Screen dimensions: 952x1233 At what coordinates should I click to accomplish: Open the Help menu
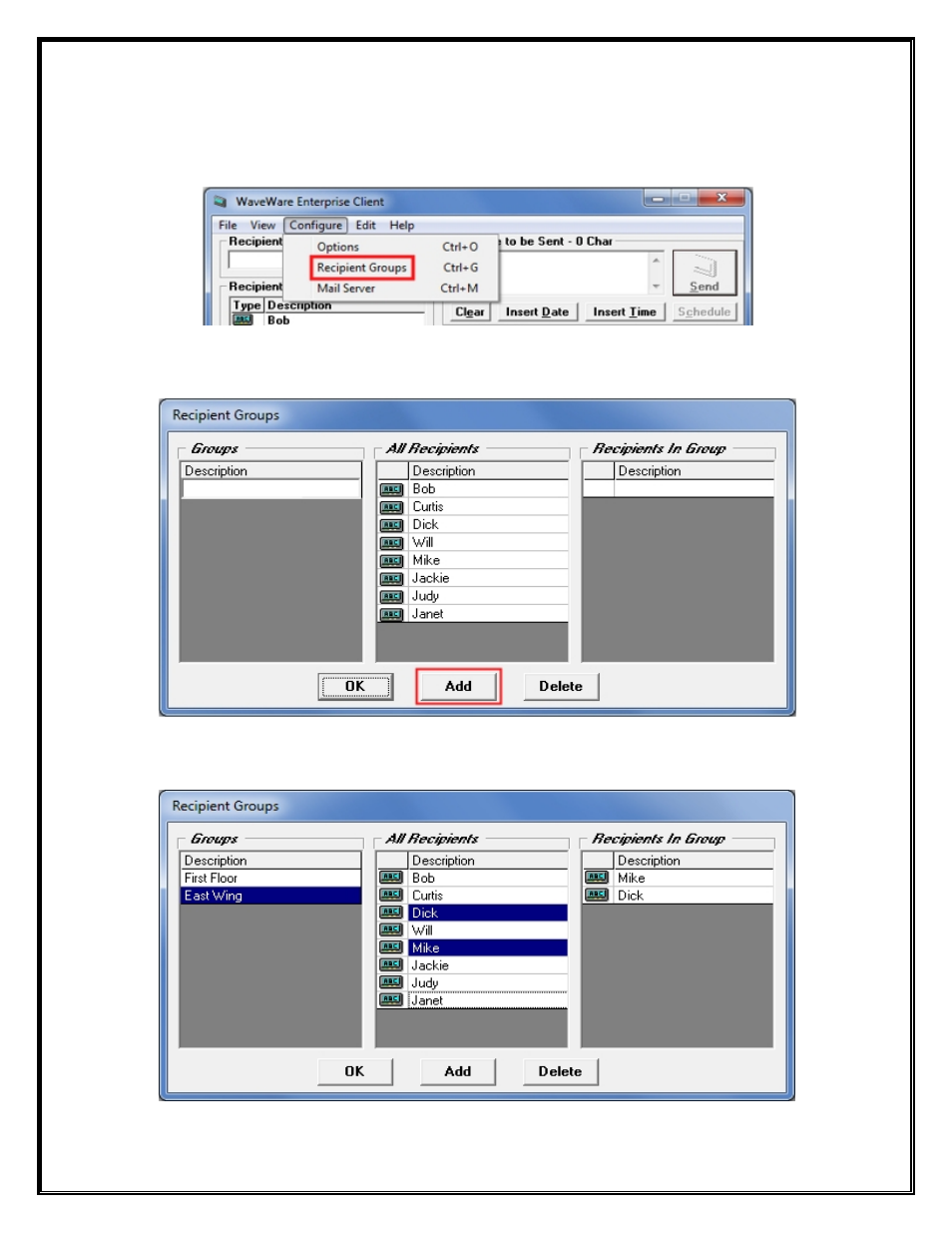(x=401, y=226)
